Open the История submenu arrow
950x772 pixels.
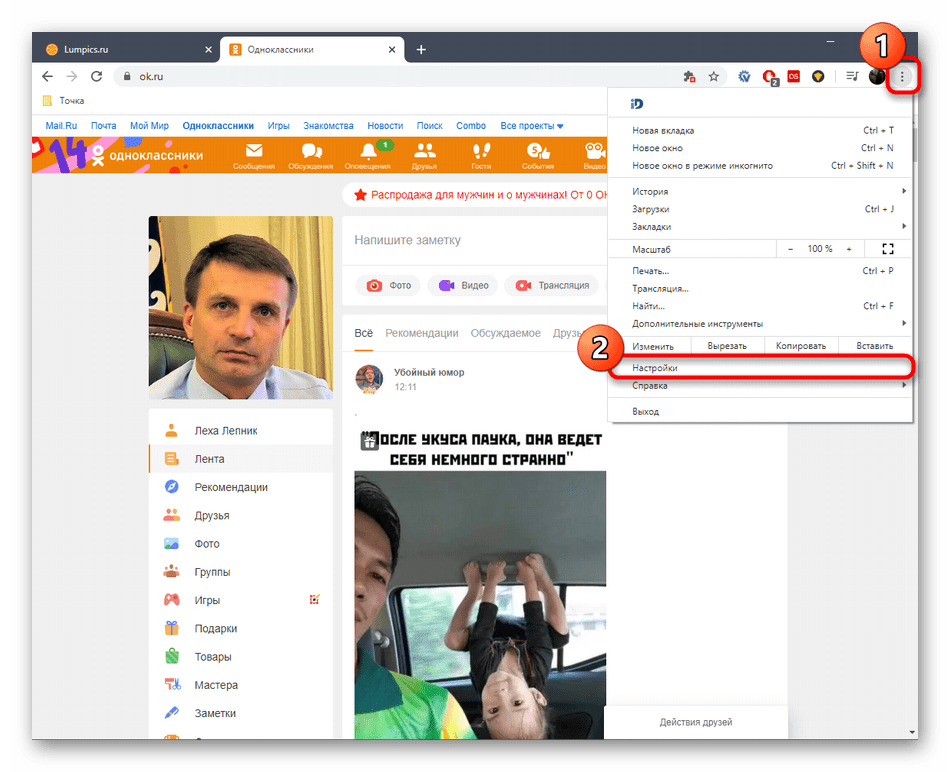click(905, 190)
